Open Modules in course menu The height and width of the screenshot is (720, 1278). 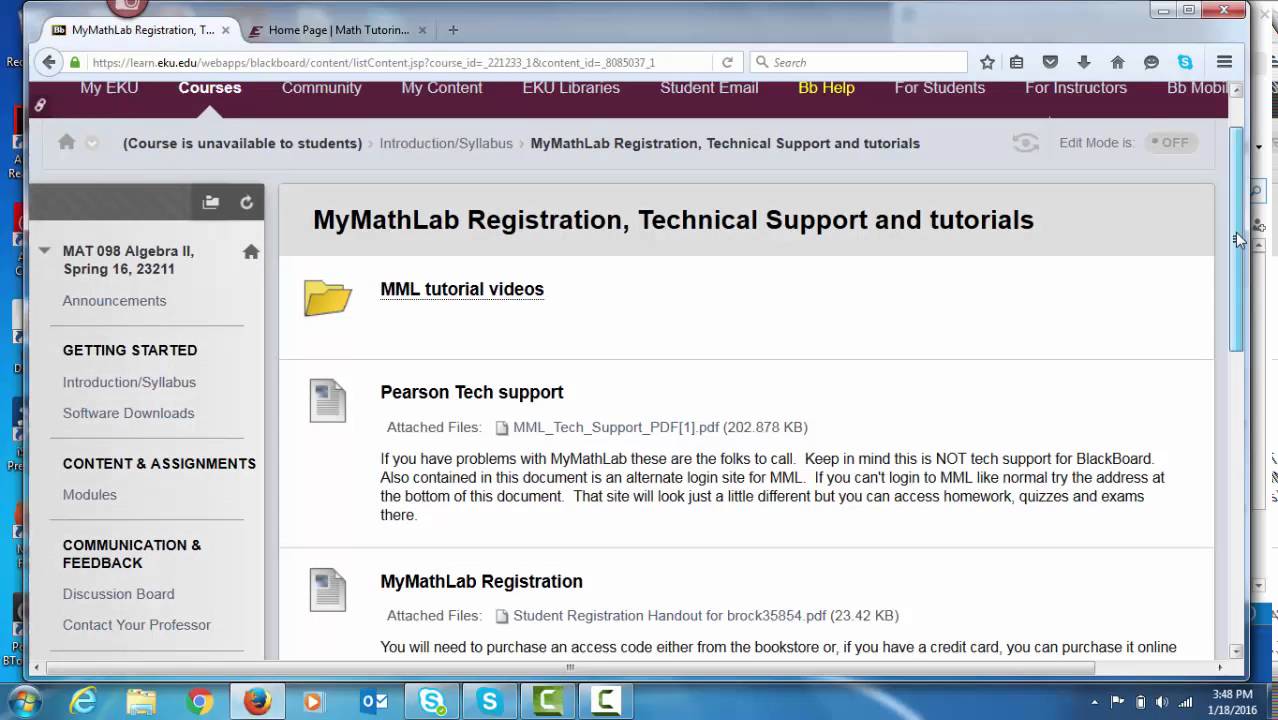[x=89, y=495]
